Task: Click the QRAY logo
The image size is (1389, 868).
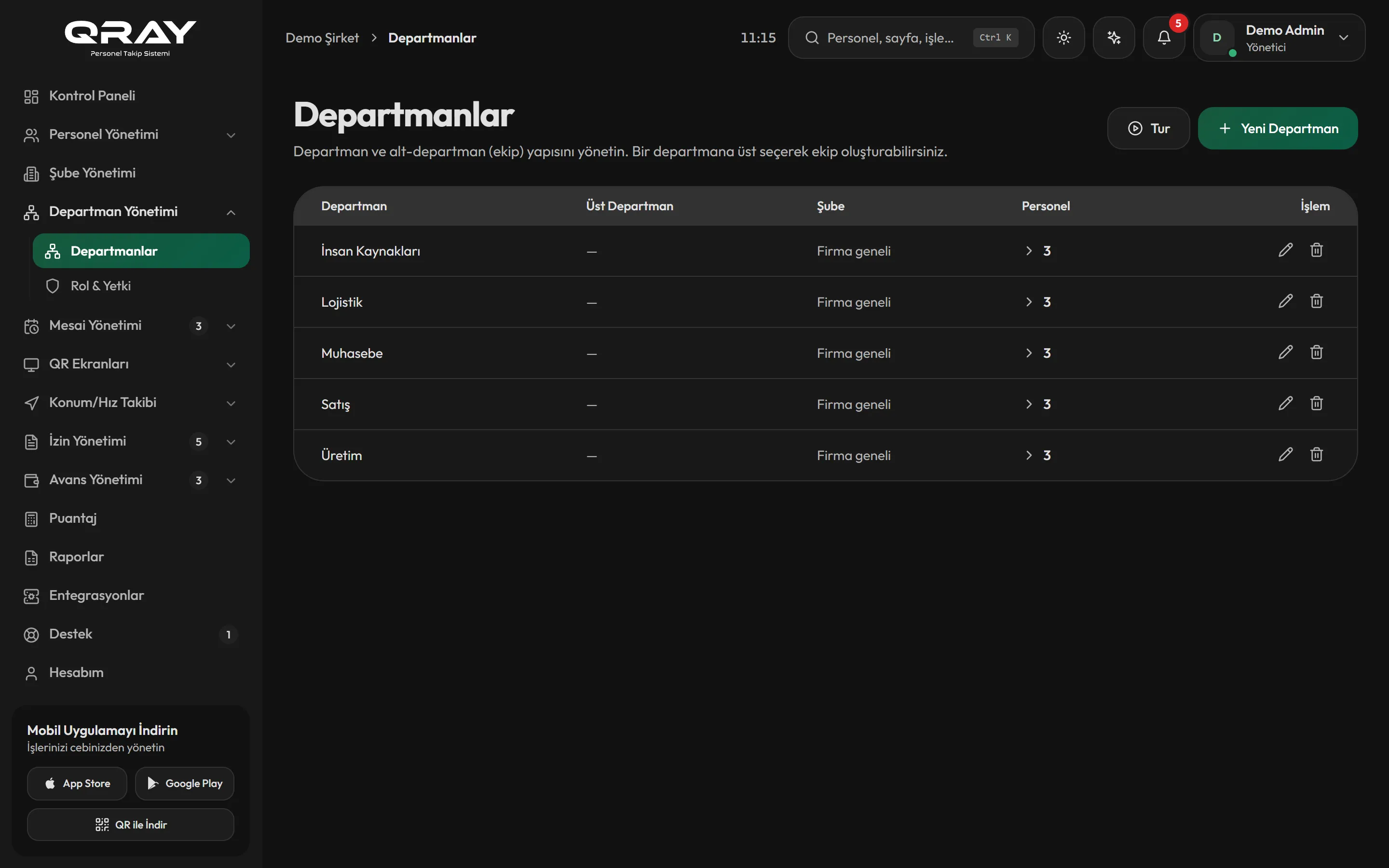Action: pyautogui.click(x=130, y=38)
